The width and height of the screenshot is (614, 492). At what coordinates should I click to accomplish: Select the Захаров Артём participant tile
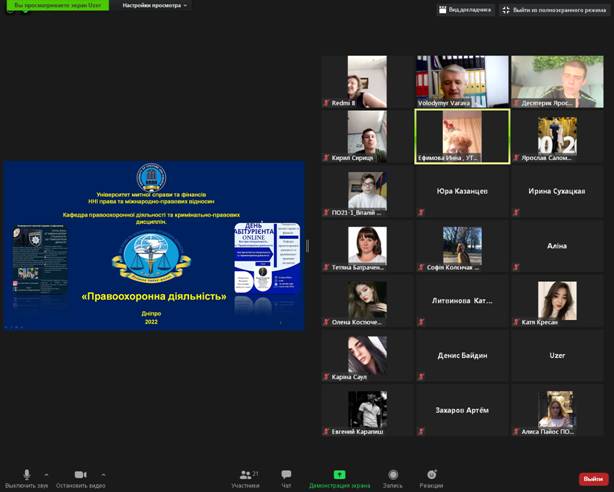point(462,411)
